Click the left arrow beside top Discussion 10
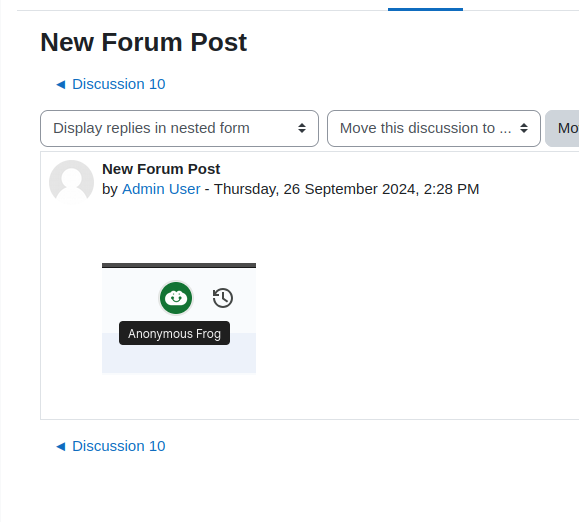579x522 pixels. click(x=61, y=85)
